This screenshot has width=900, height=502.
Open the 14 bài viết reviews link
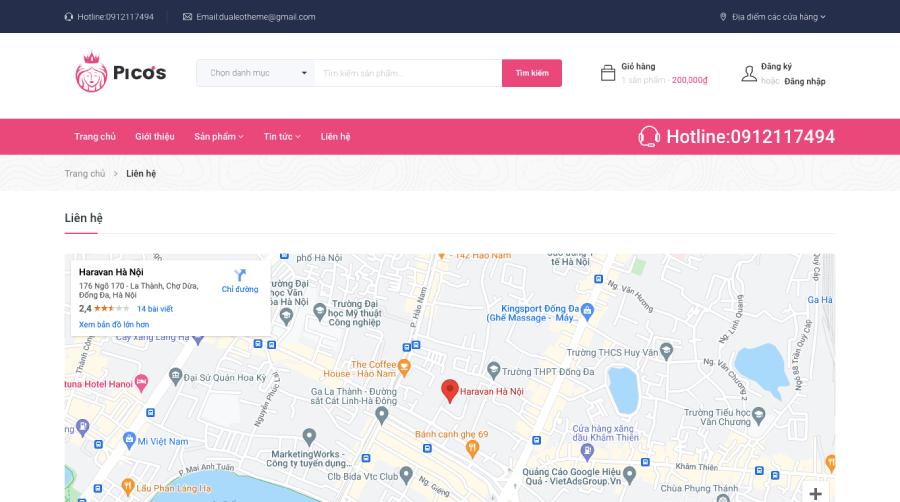pyautogui.click(x=155, y=309)
